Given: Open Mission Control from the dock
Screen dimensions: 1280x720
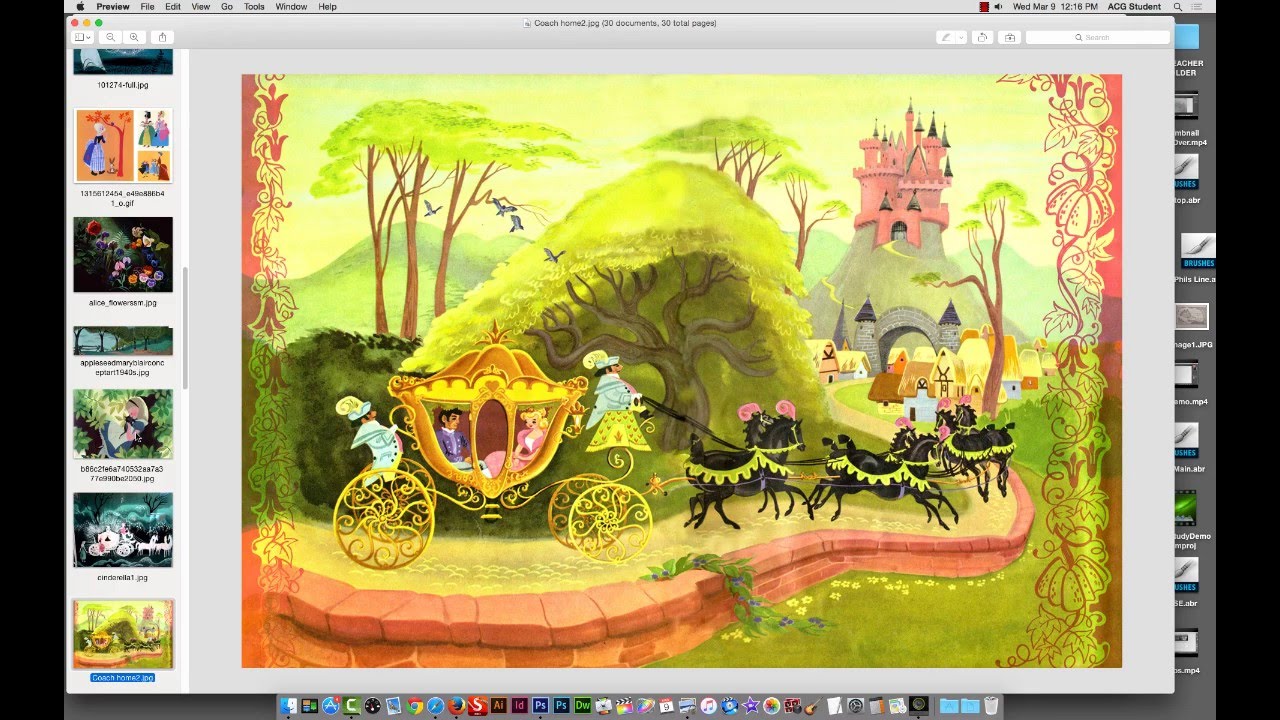Looking at the screenshot, I should tap(309, 706).
